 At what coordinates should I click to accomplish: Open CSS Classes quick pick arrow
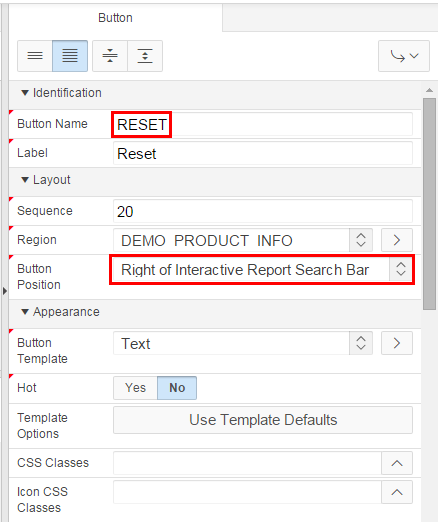tap(397, 463)
